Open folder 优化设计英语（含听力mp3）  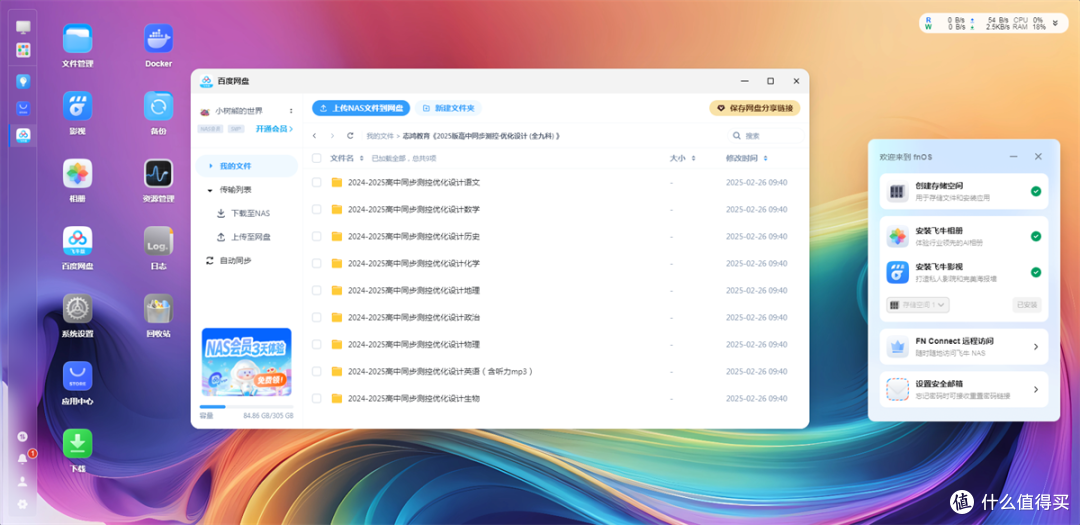pos(440,371)
